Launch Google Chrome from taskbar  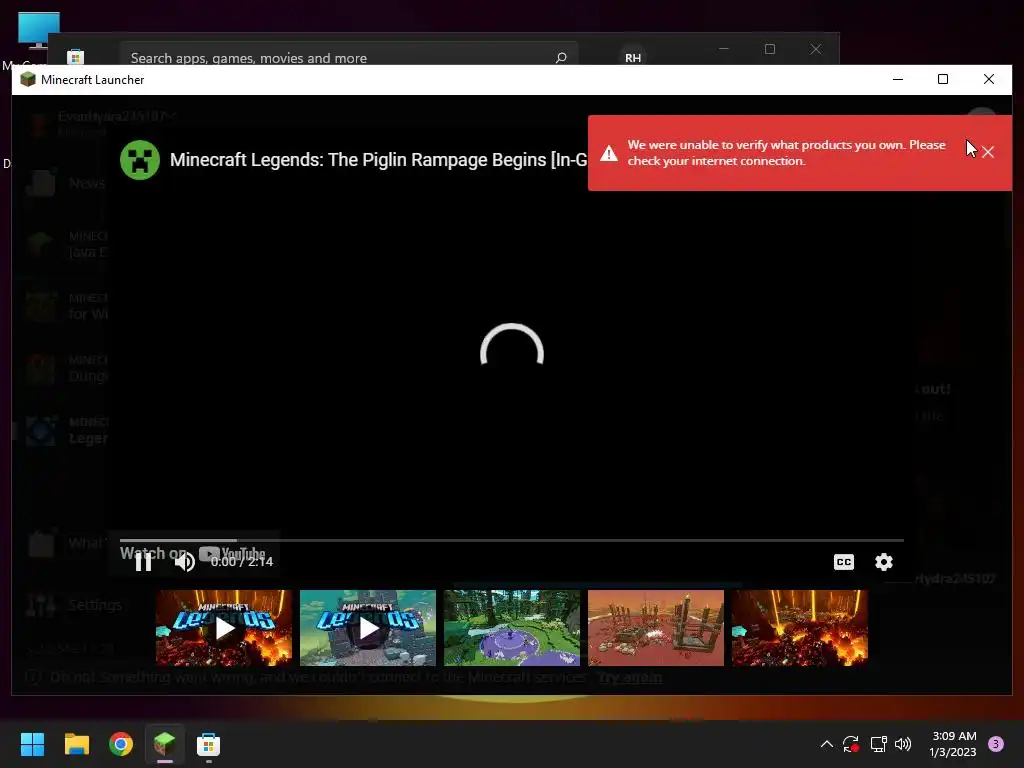pos(121,744)
